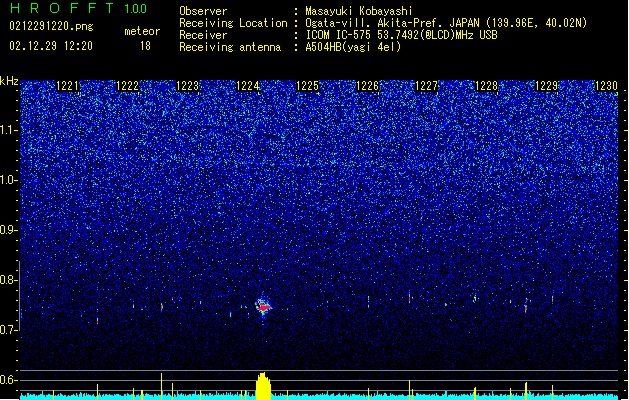Click the kHz axis unit label
The image size is (629, 400).
[x=9, y=81]
